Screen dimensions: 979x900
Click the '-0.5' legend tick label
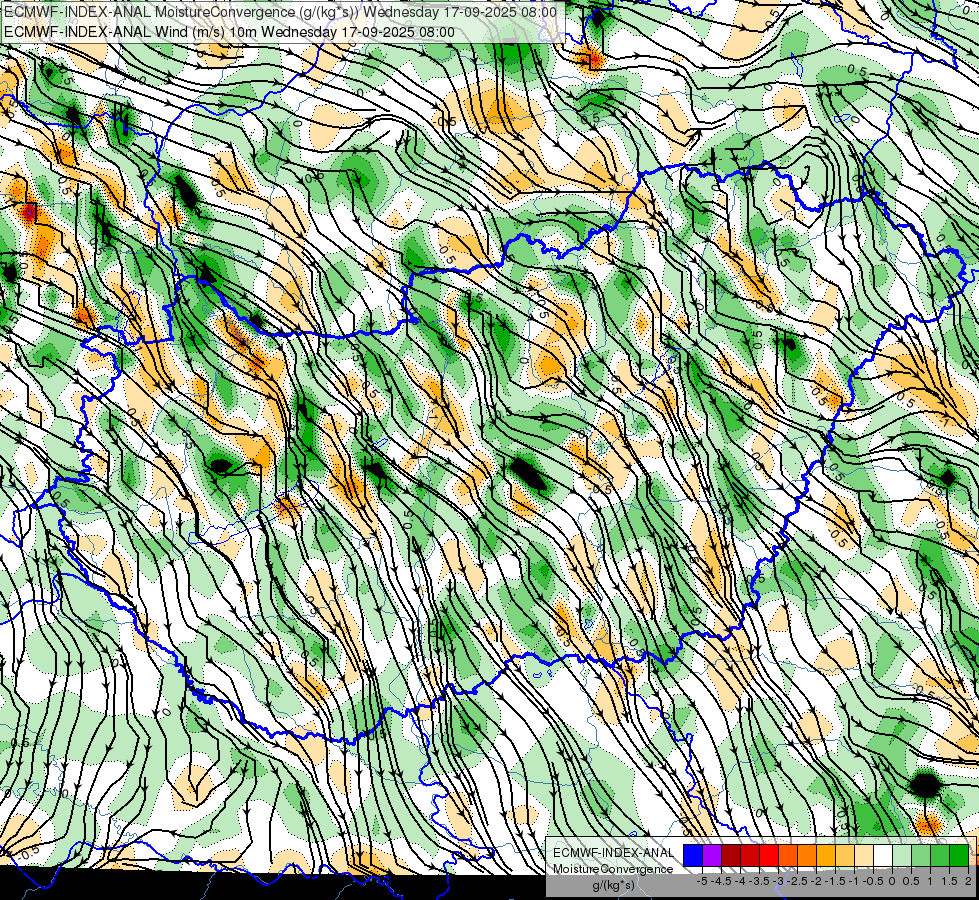pyautogui.click(x=873, y=881)
